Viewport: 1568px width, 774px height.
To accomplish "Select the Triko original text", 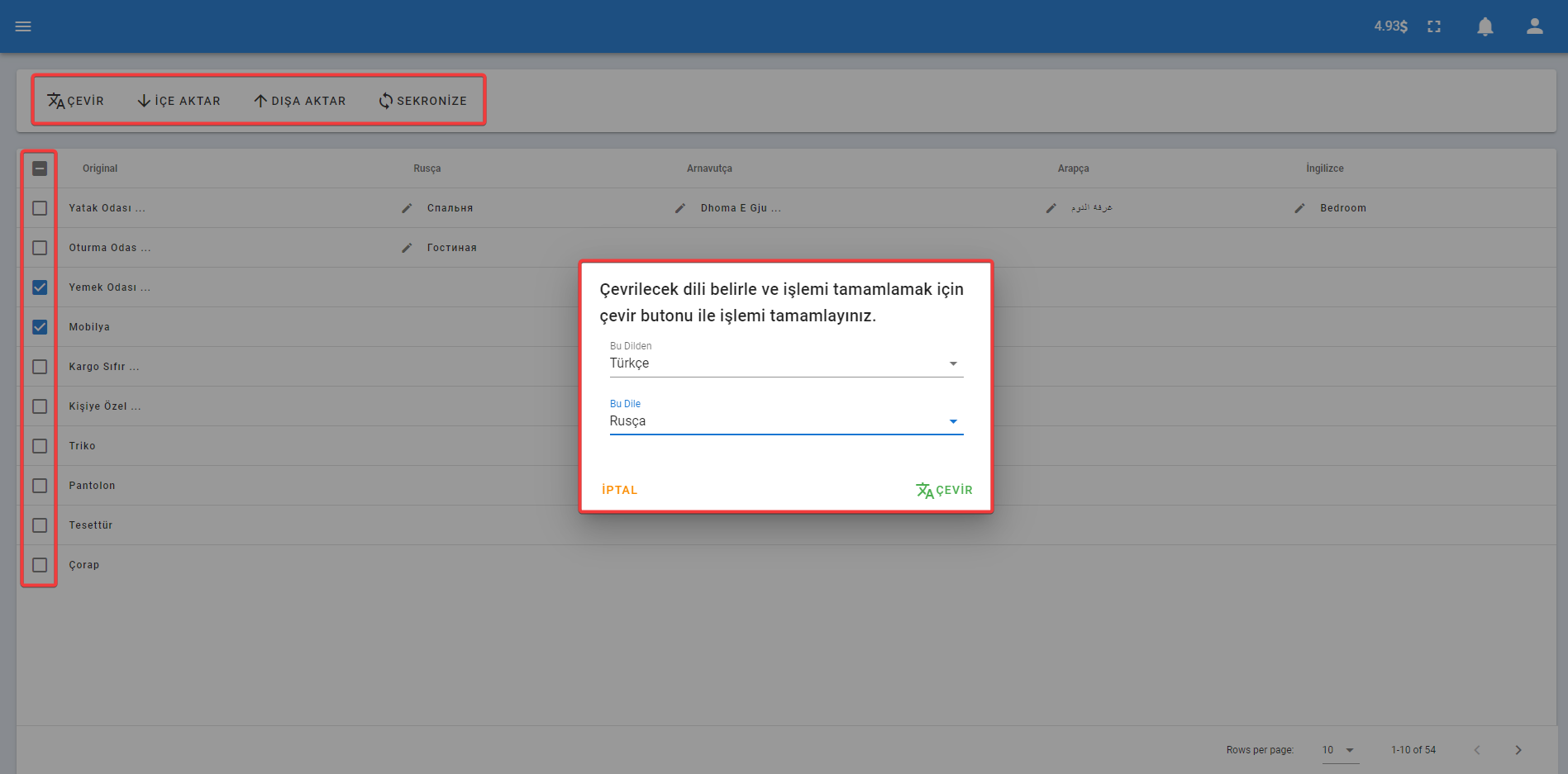I will [82, 446].
